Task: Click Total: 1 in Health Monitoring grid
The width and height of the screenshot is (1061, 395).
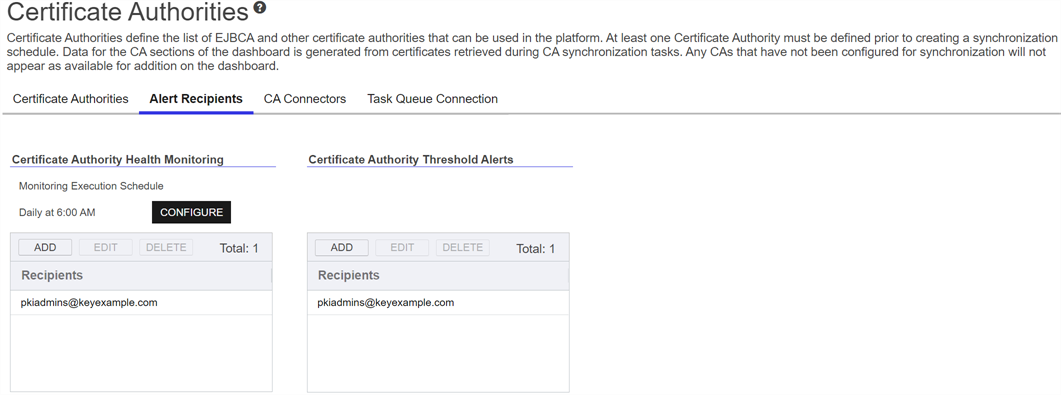Action: click(239, 249)
